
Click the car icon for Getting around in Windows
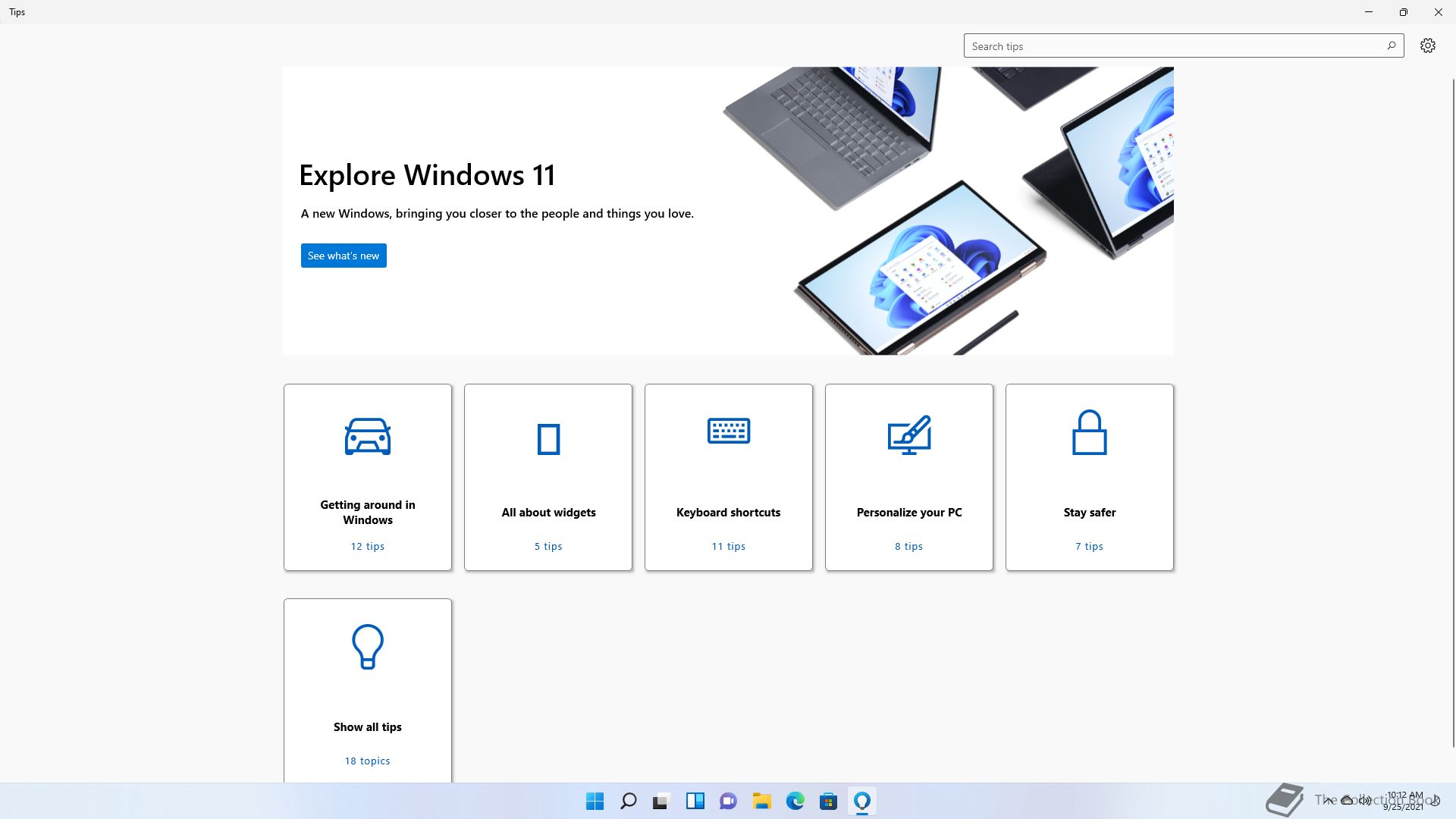[x=367, y=436]
